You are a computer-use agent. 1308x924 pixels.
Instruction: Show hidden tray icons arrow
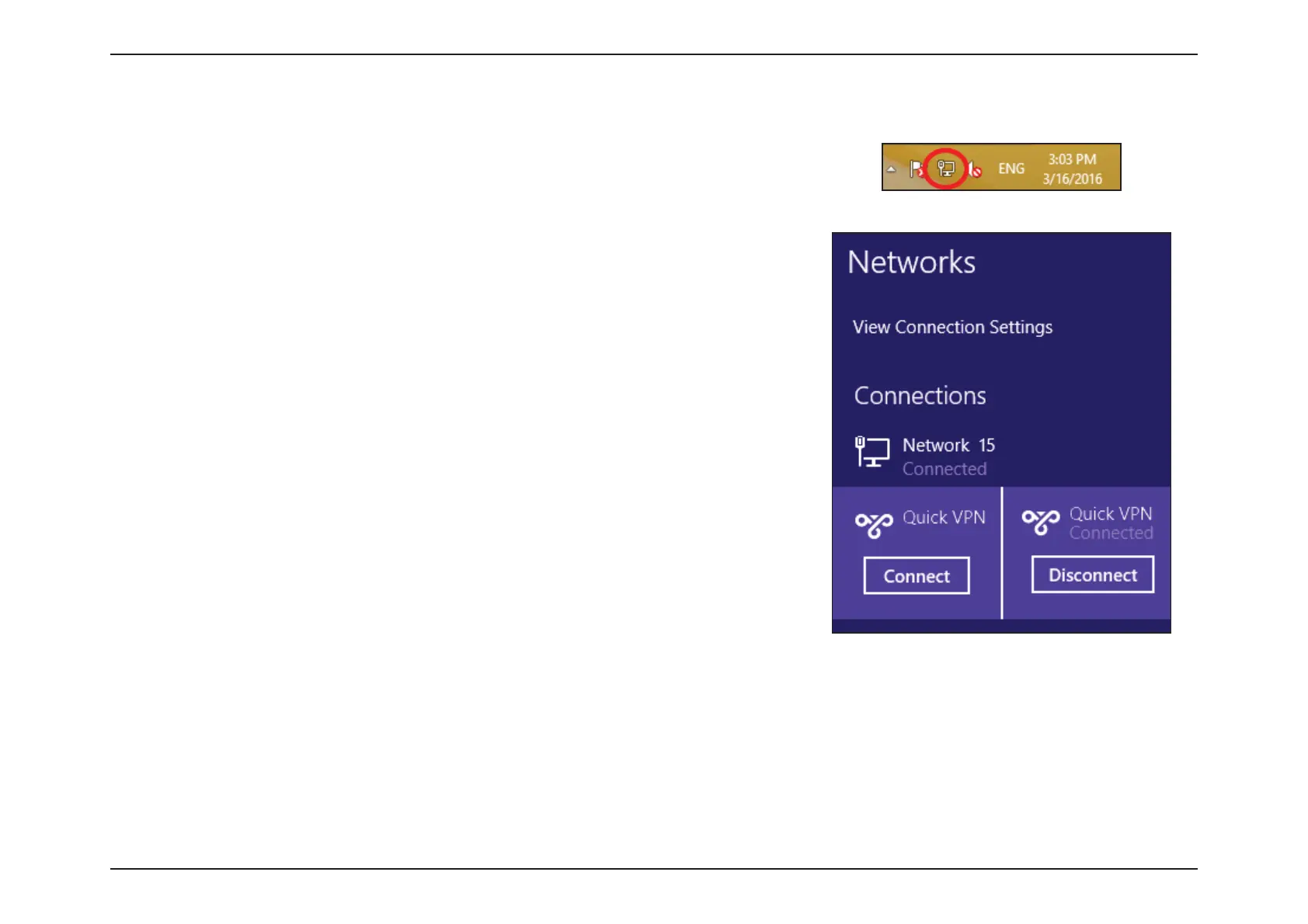click(x=892, y=168)
